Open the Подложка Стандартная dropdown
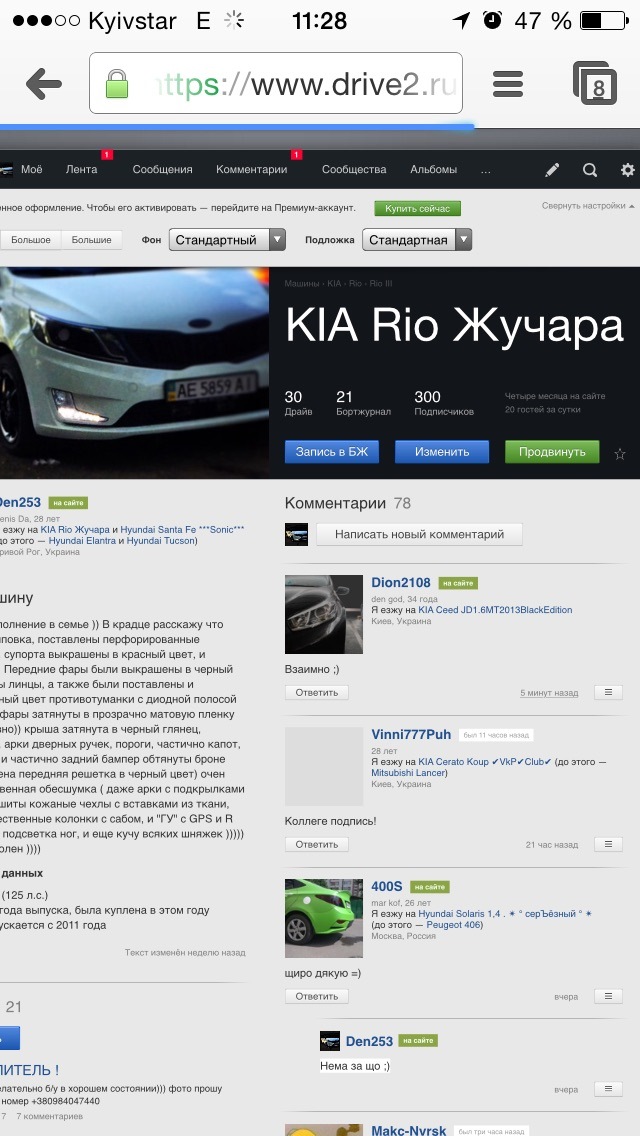 [x=417, y=240]
